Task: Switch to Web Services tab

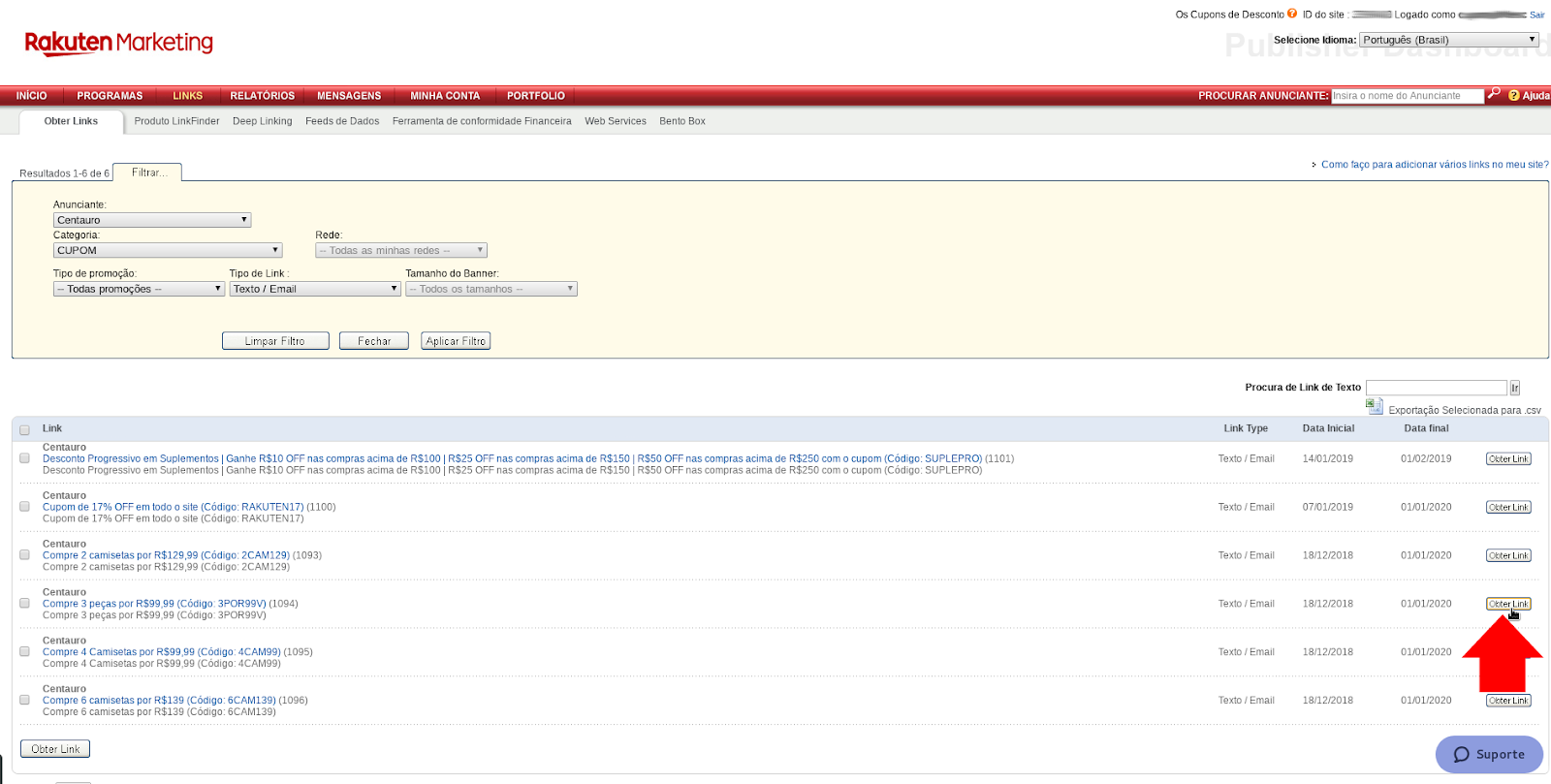Action: coord(616,121)
